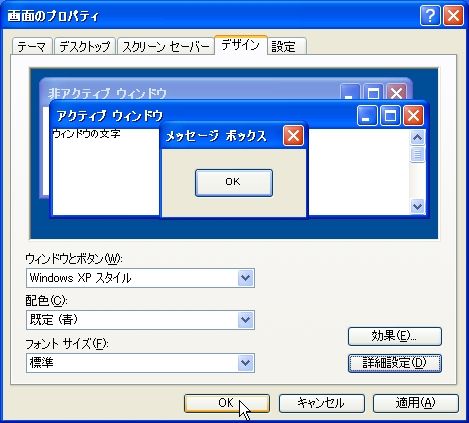Screen dimensions: 469x423
Task: Click the アクティブ ウィンドウ title bar text
Action: [110, 116]
